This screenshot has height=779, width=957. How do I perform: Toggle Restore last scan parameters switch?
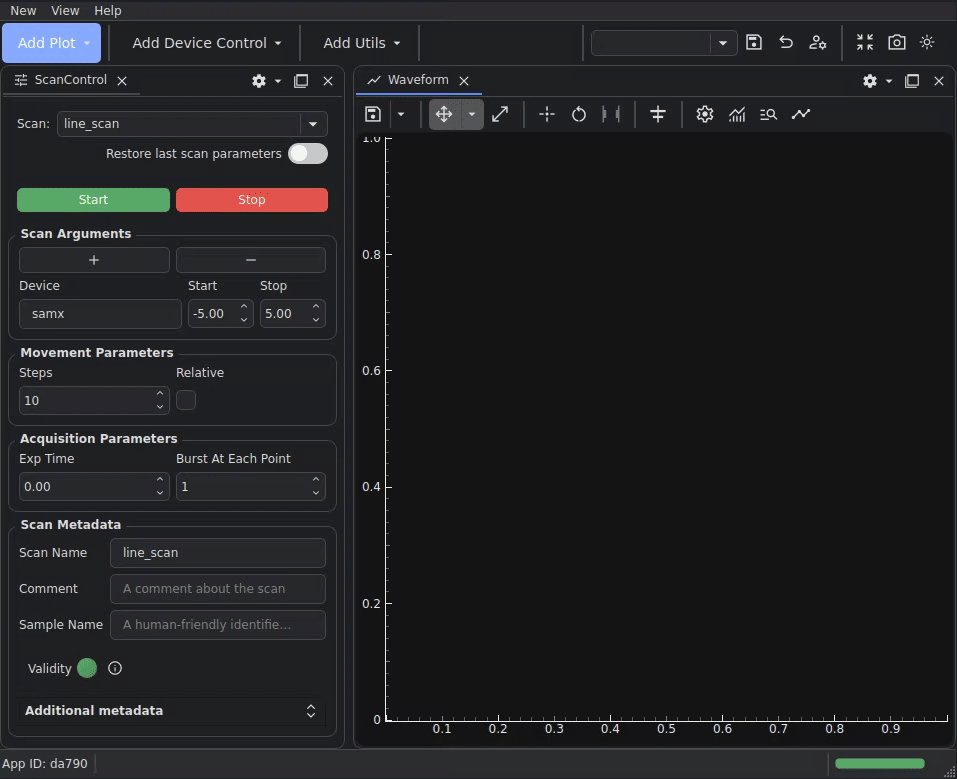(308, 154)
